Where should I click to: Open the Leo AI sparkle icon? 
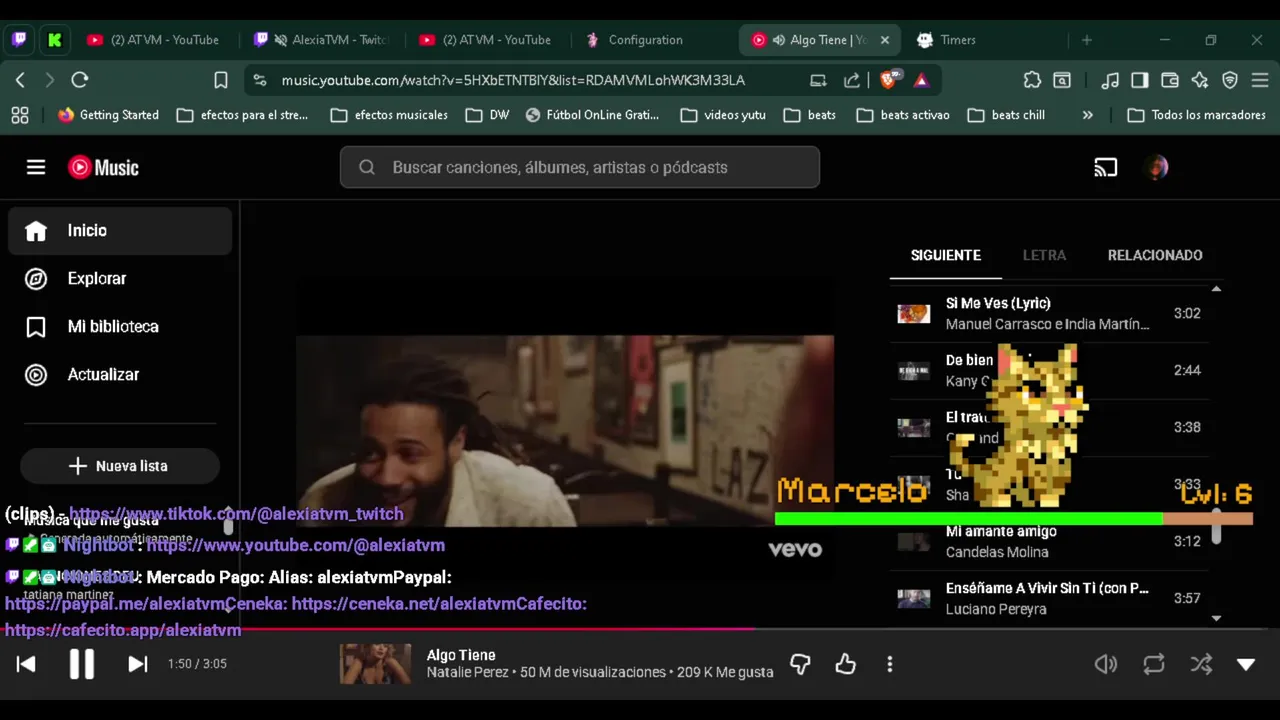(x=1200, y=80)
